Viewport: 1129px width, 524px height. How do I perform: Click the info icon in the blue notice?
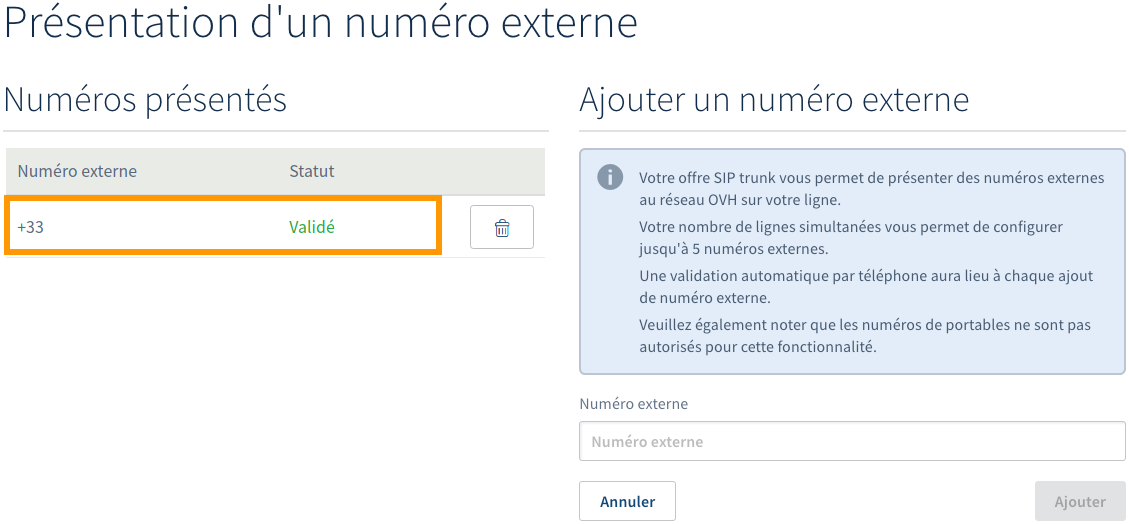[x=609, y=177]
